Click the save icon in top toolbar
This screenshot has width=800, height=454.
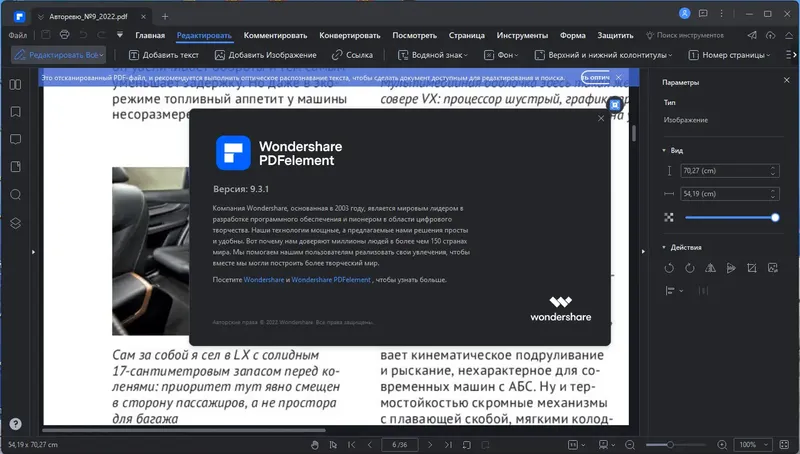[x=45, y=35]
